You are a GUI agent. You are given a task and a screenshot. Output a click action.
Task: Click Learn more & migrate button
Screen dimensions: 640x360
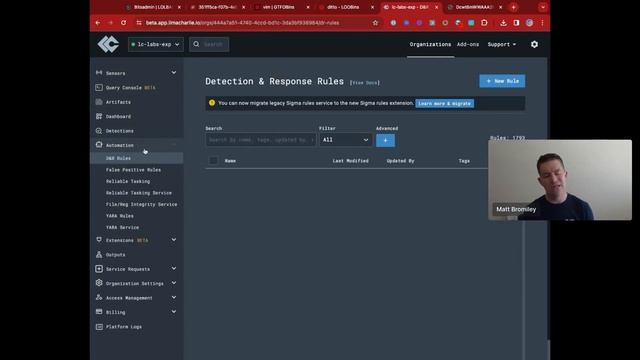pyautogui.click(x=444, y=103)
